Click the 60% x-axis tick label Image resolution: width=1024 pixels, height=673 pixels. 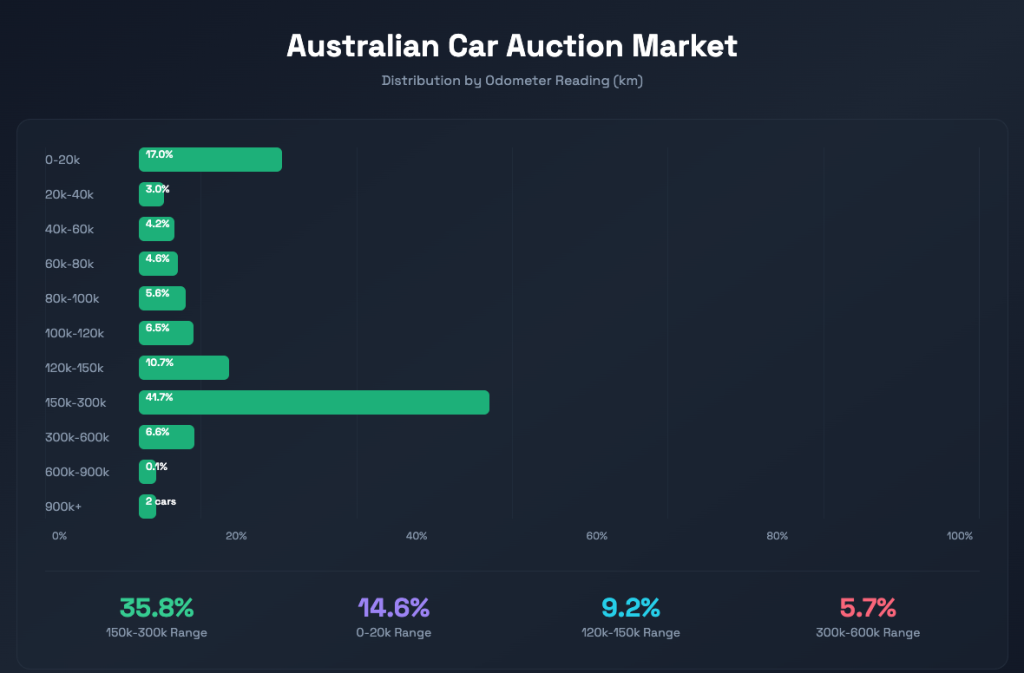pyautogui.click(x=597, y=536)
